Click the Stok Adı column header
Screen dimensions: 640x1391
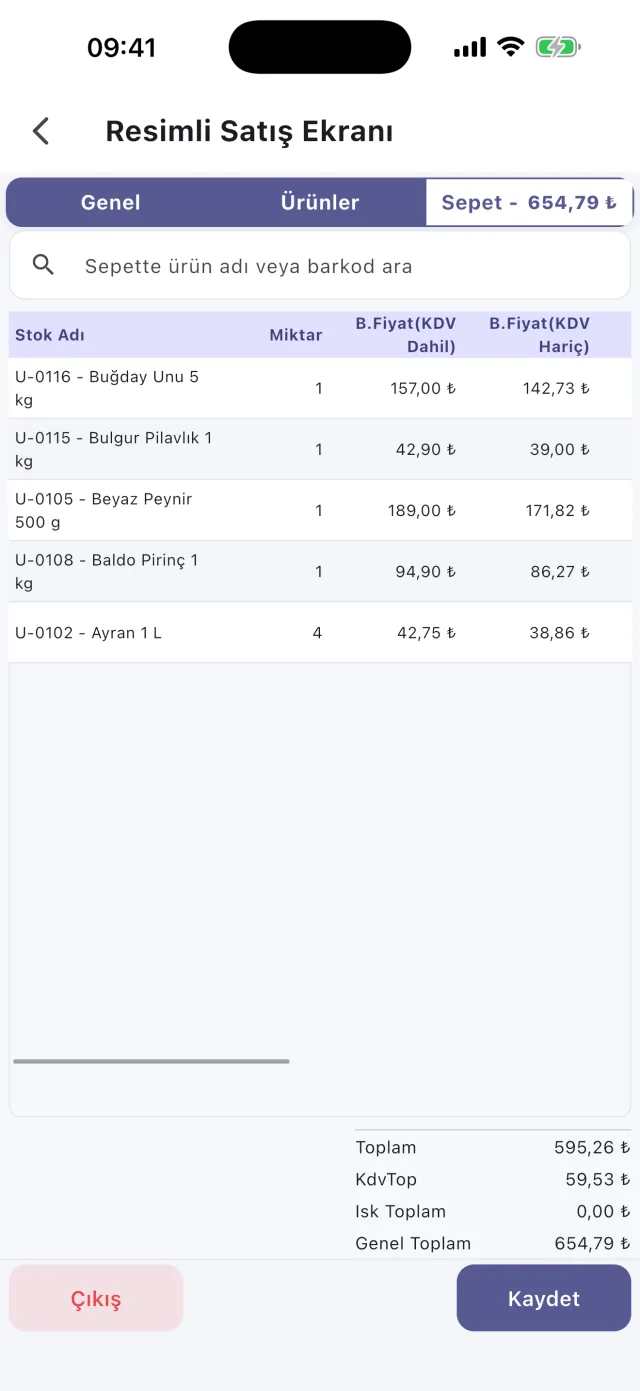50,335
